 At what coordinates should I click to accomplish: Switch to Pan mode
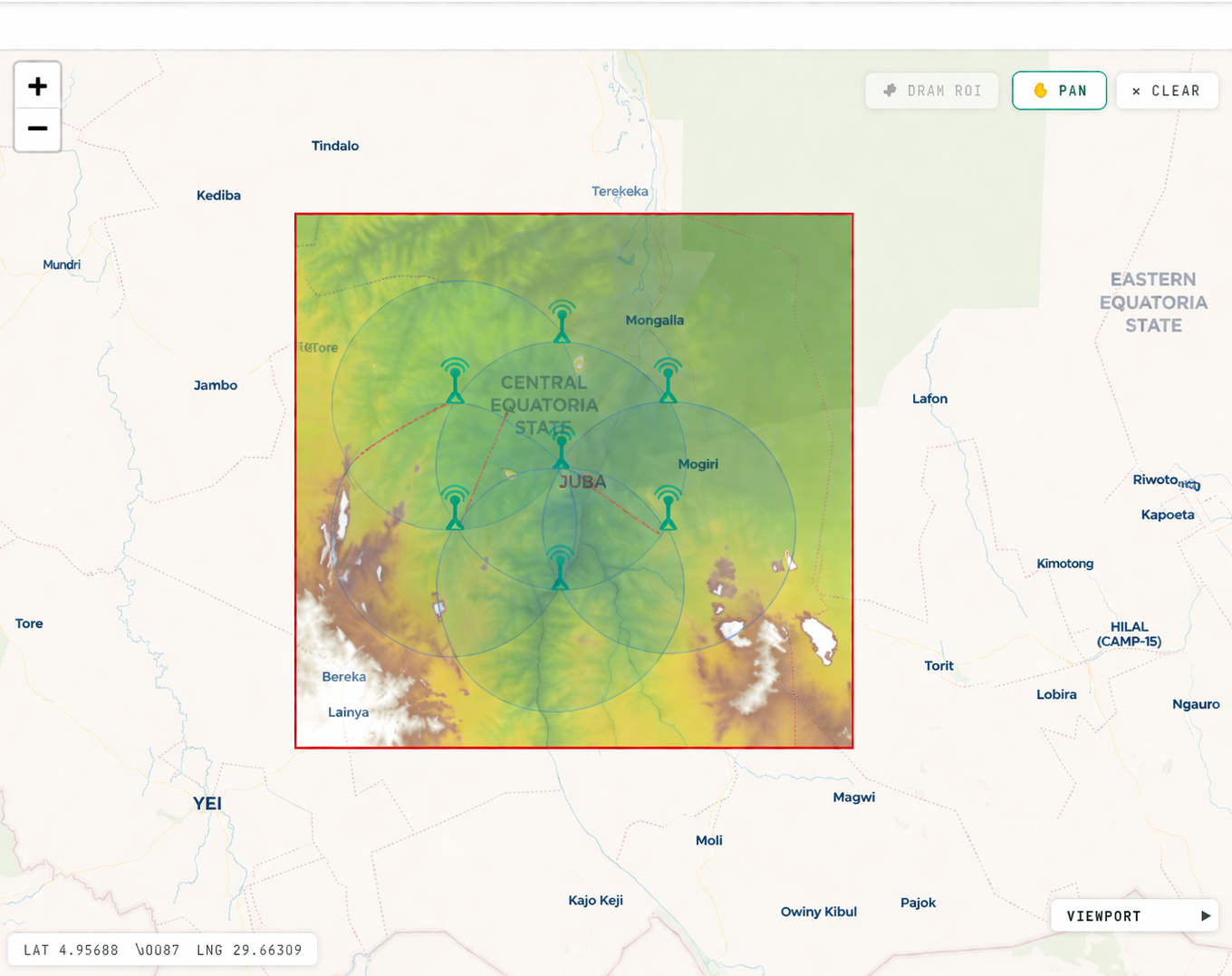pos(1059,91)
